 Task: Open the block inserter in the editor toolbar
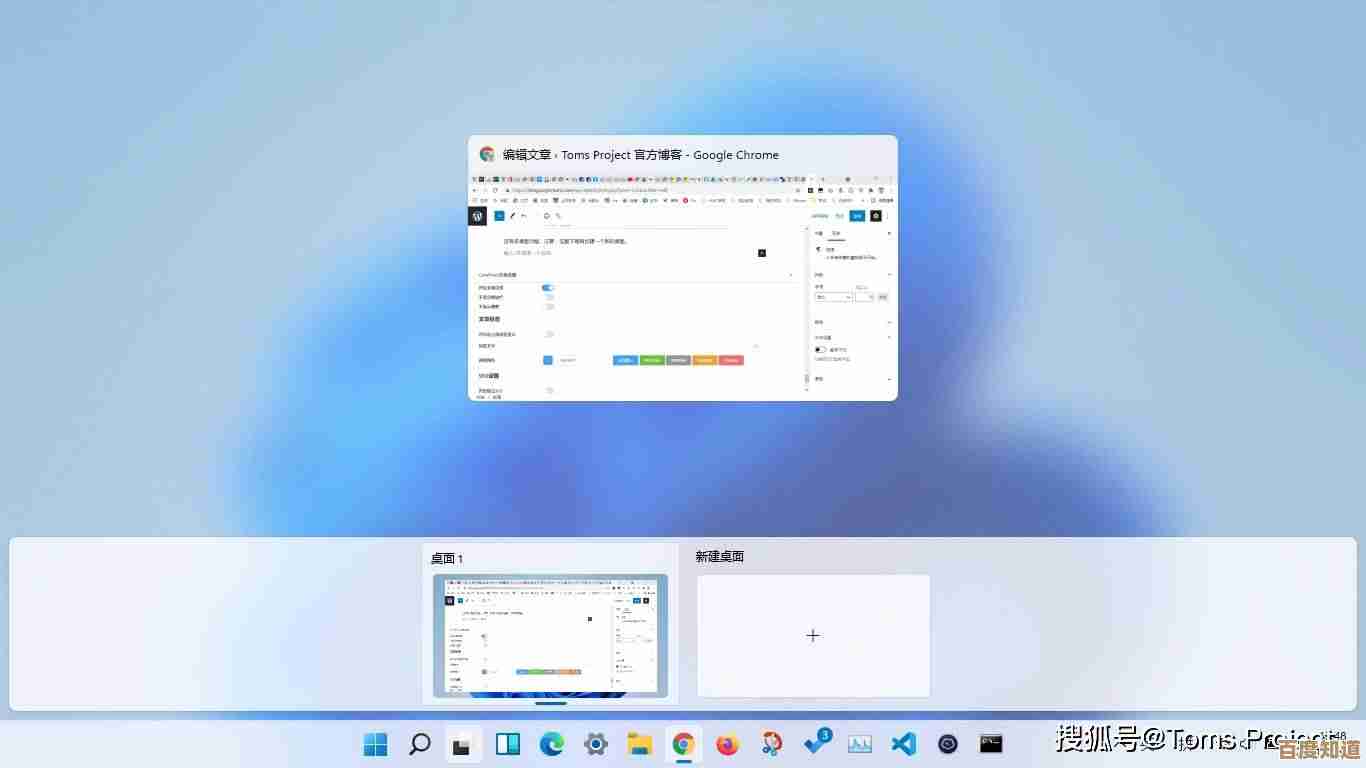click(499, 216)
